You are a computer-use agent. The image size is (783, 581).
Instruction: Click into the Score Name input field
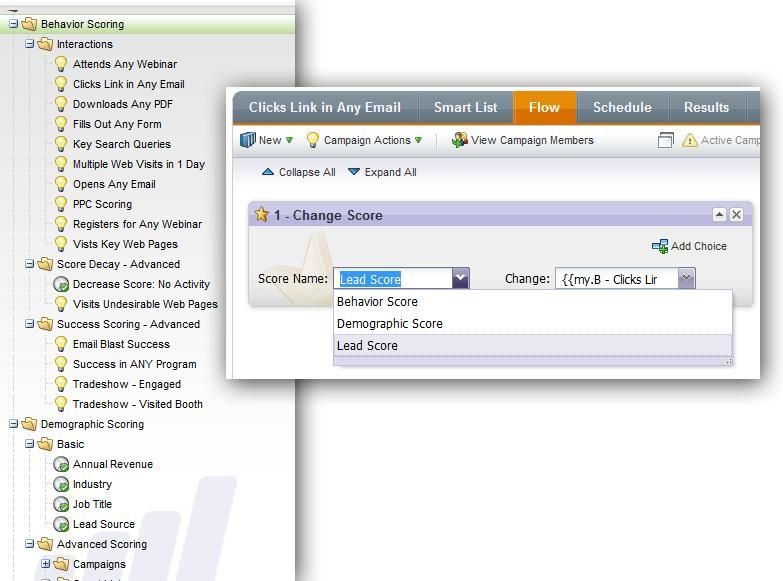pyautogui.click(x=393, y=279)
